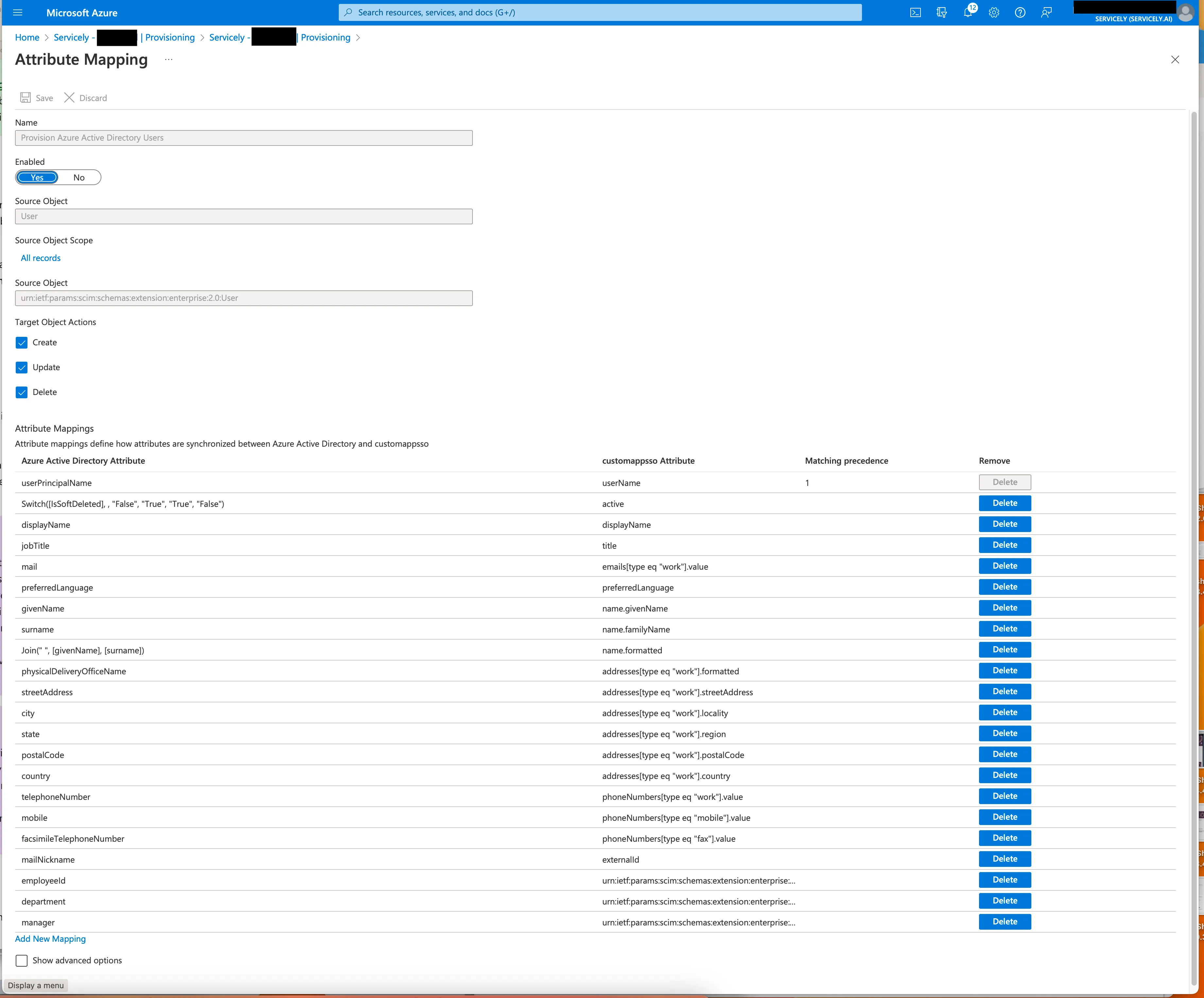Delete the facsimileTelephoneNumber mapping
Screen dimensions: 1204x998
pyautogui.click(x=1005, y=838)
